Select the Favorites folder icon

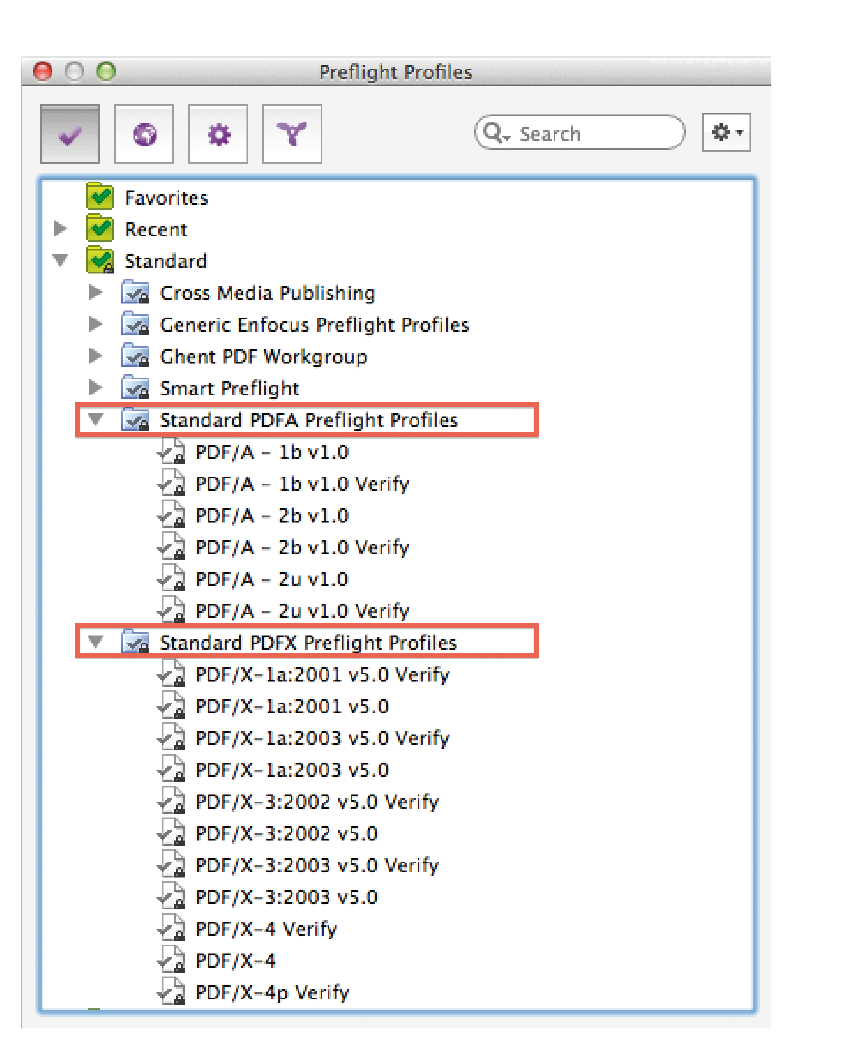100,196
